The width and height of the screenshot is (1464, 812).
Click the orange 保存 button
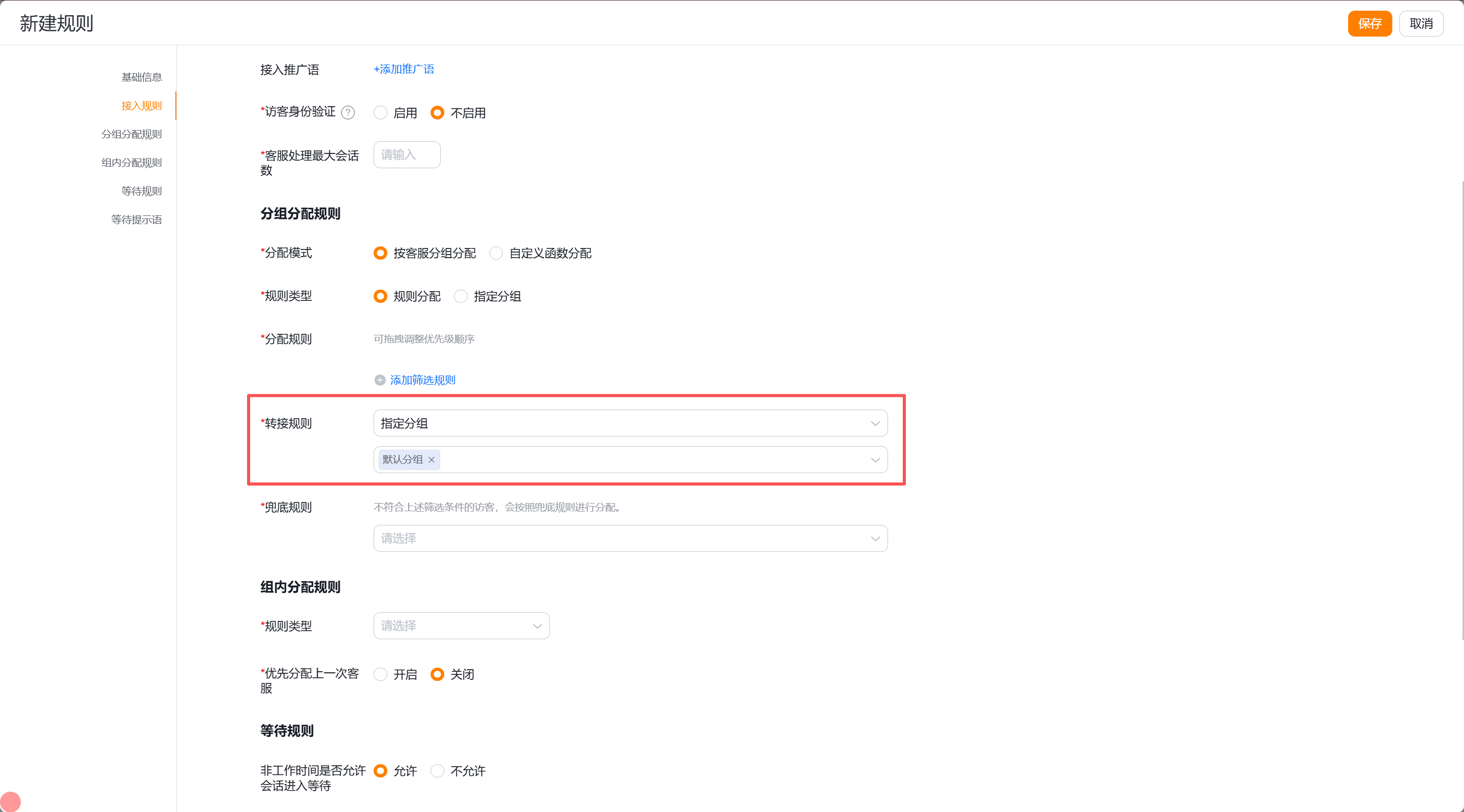click(1369, 23)
